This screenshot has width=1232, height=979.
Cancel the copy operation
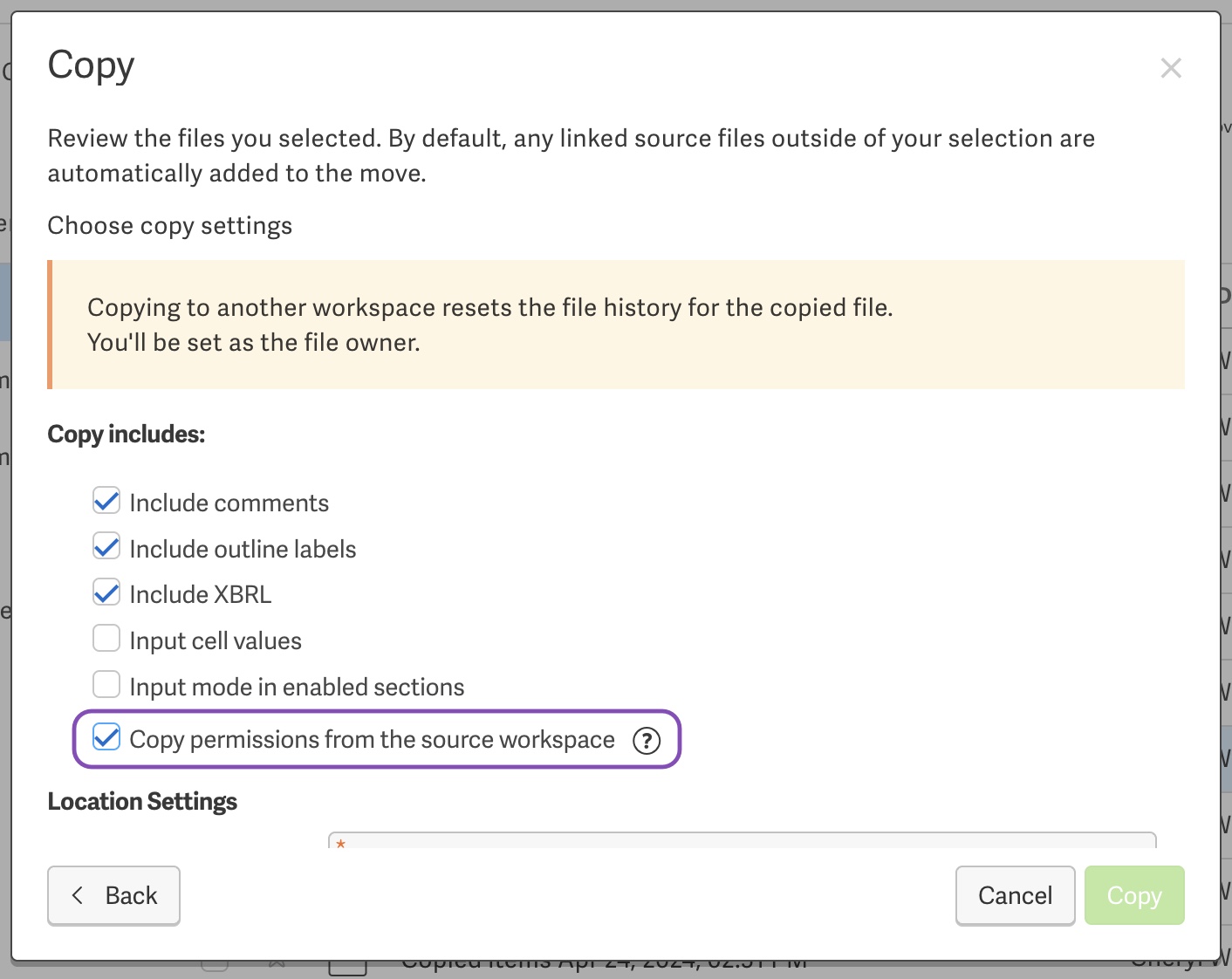click(x=1016, y=895)
